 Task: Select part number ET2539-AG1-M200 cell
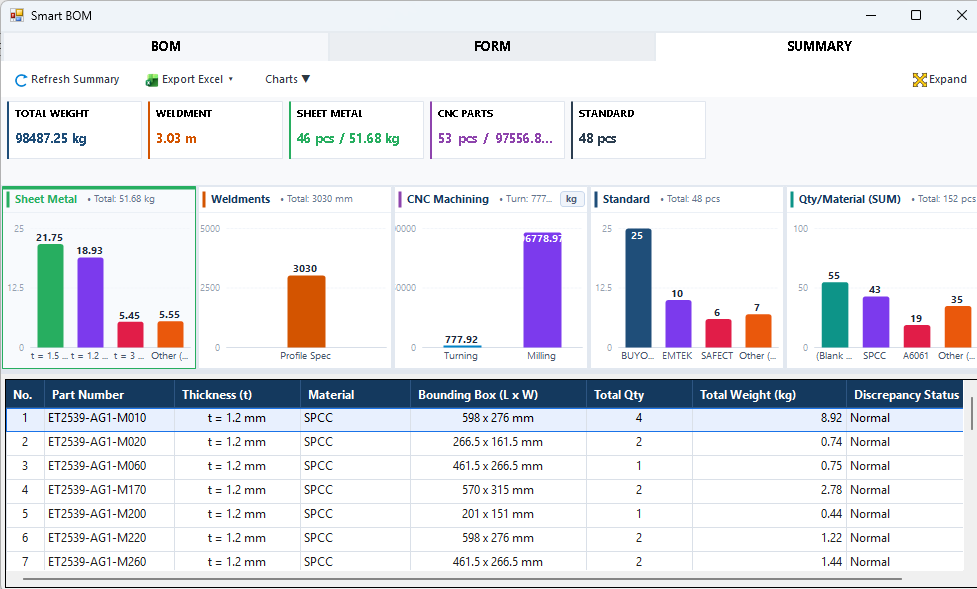[x=110, y=514]
